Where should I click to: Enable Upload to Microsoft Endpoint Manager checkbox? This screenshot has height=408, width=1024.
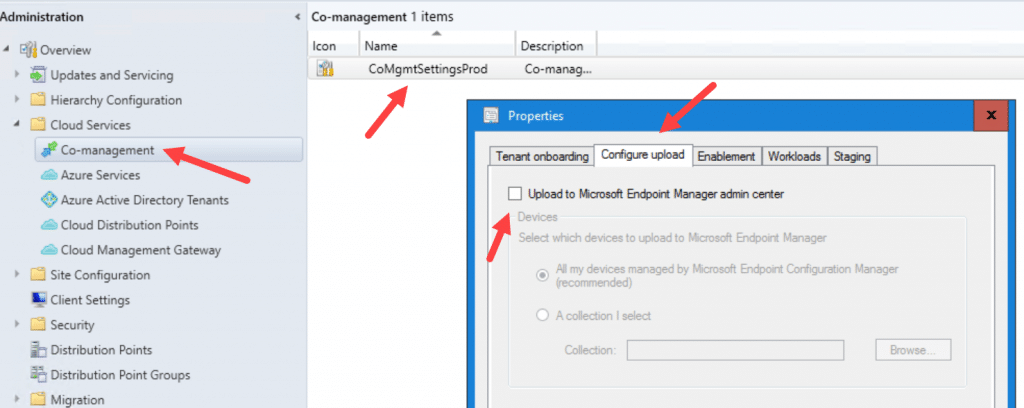[515, 194]
